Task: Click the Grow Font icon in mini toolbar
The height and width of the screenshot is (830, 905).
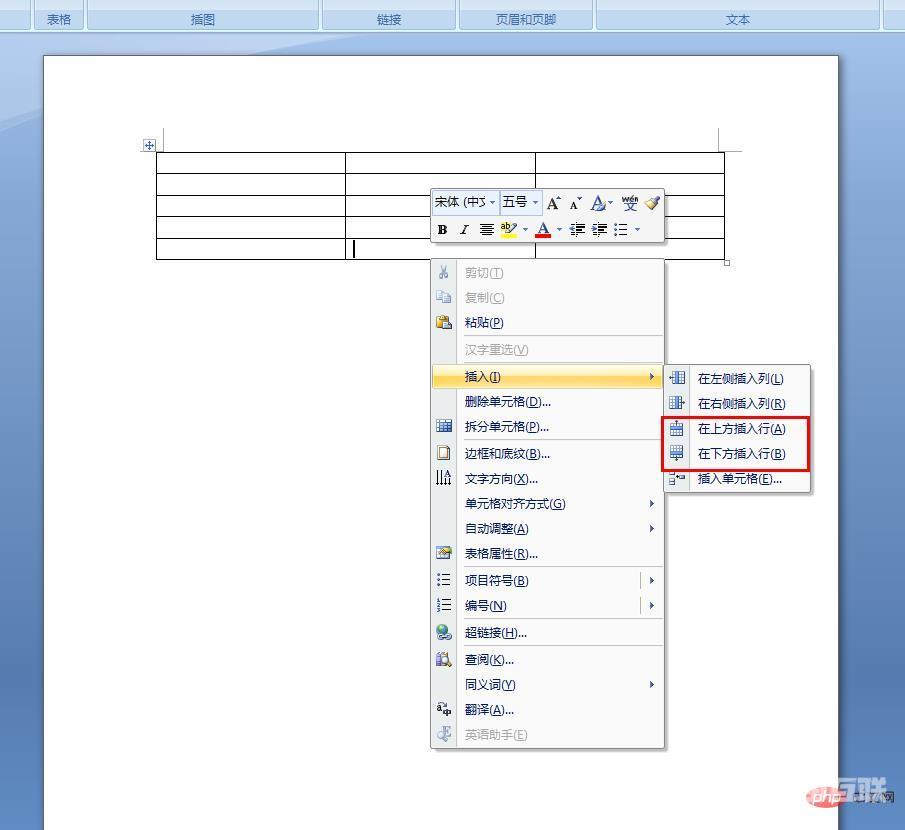Action: (x=553, y=203)
